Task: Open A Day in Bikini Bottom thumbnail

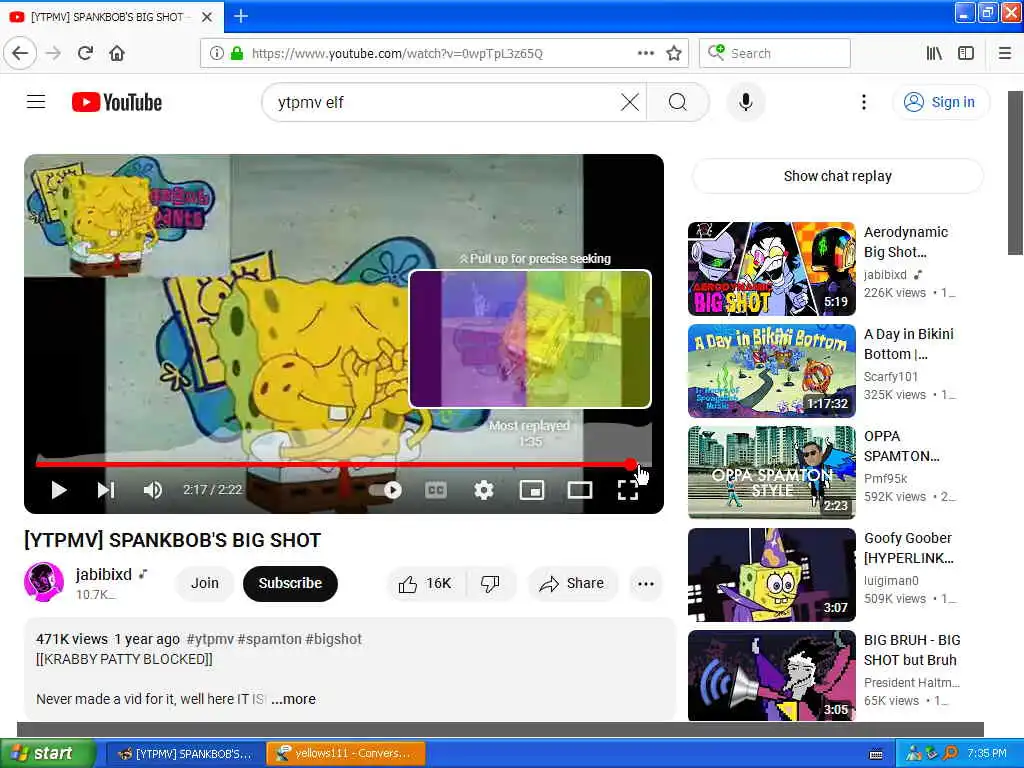Action: click(x=771, y=370)
